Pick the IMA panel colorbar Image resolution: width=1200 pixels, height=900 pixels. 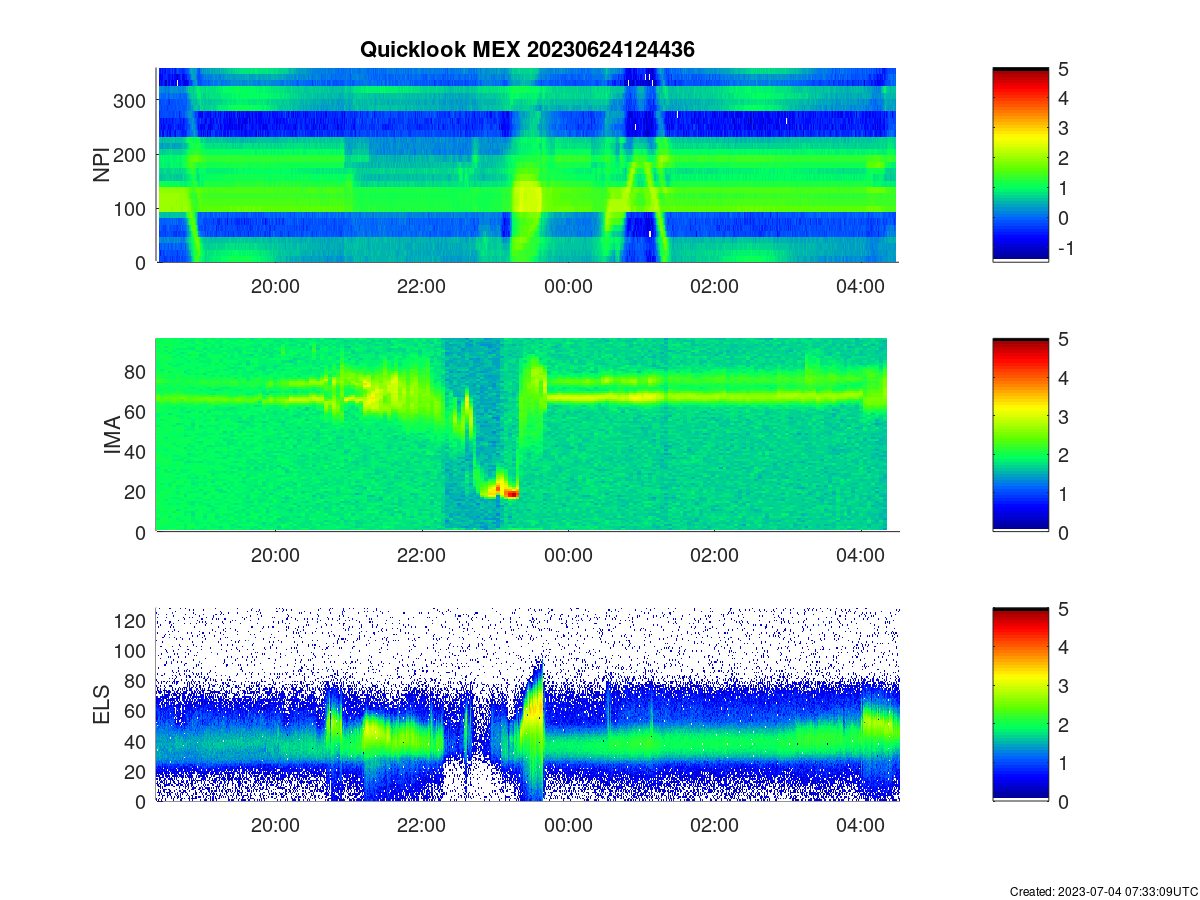tap(1020, 435)
